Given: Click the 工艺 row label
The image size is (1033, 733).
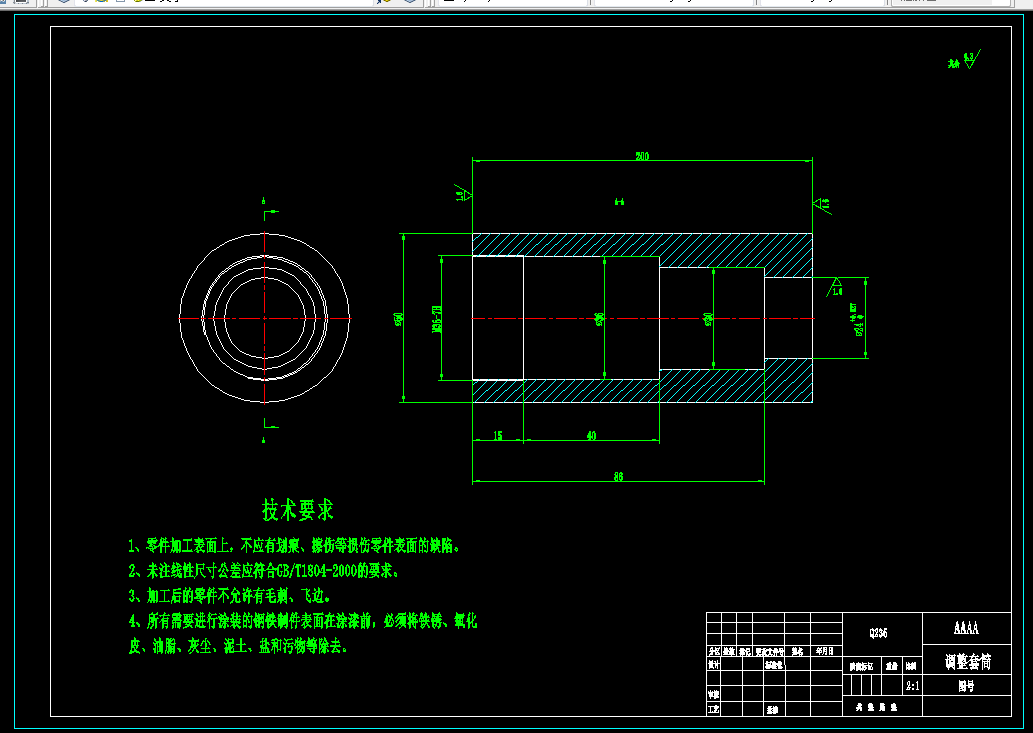Looking at the screenshot, I should tap(713, 709).
